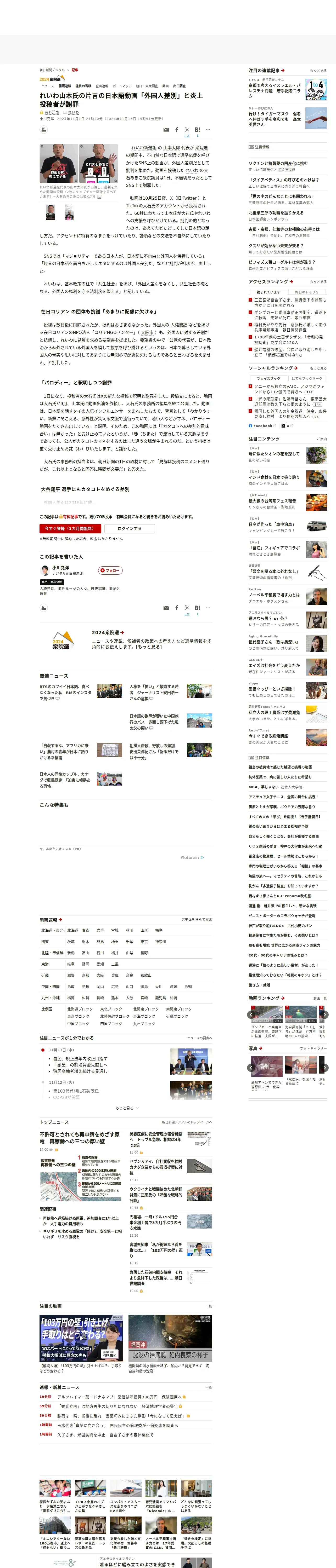
Task: Click 動画一覧 beside 動画ランキング
Action: coord(320,998)
